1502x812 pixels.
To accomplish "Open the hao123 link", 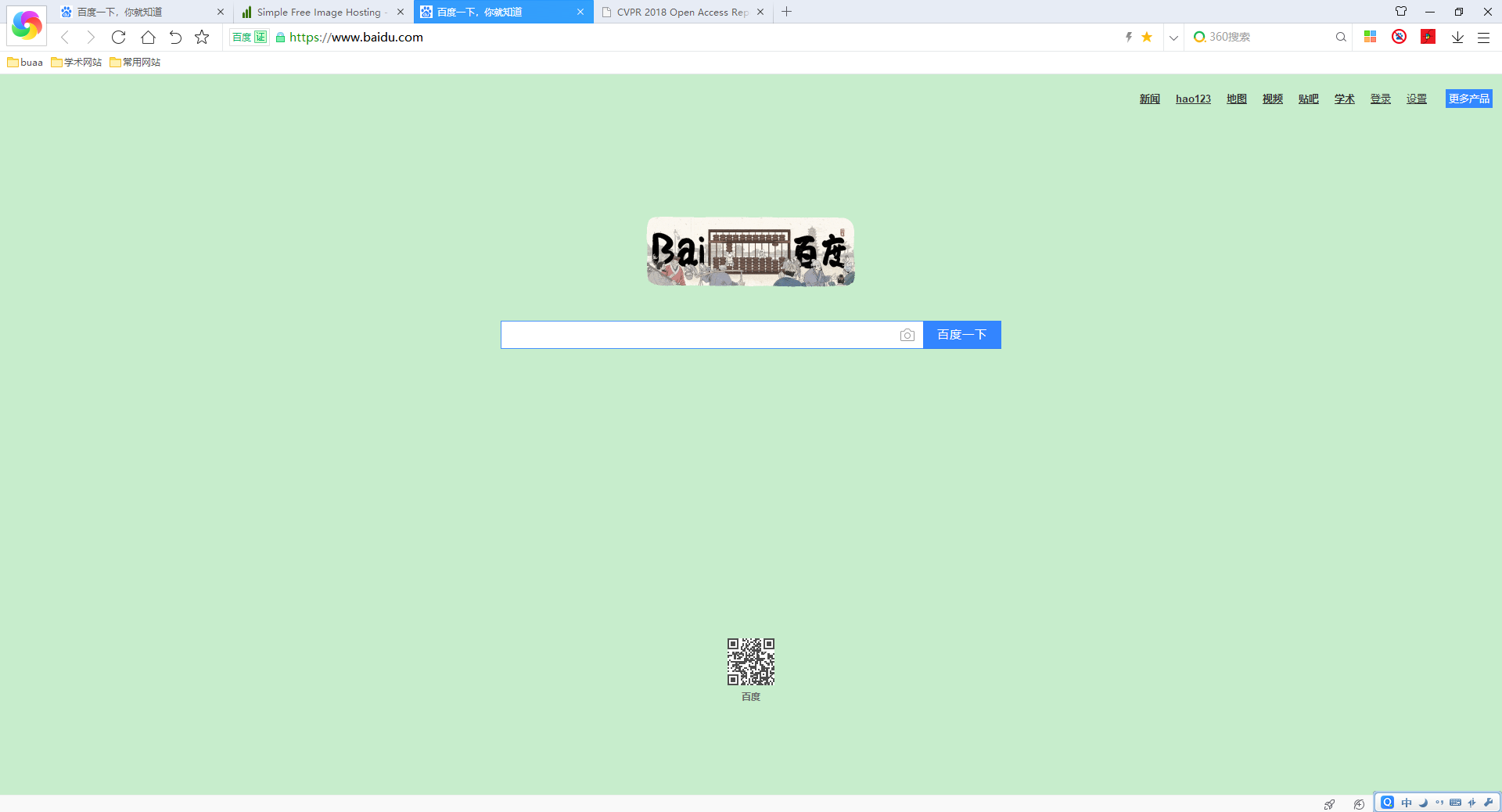I will point(1193,99).
